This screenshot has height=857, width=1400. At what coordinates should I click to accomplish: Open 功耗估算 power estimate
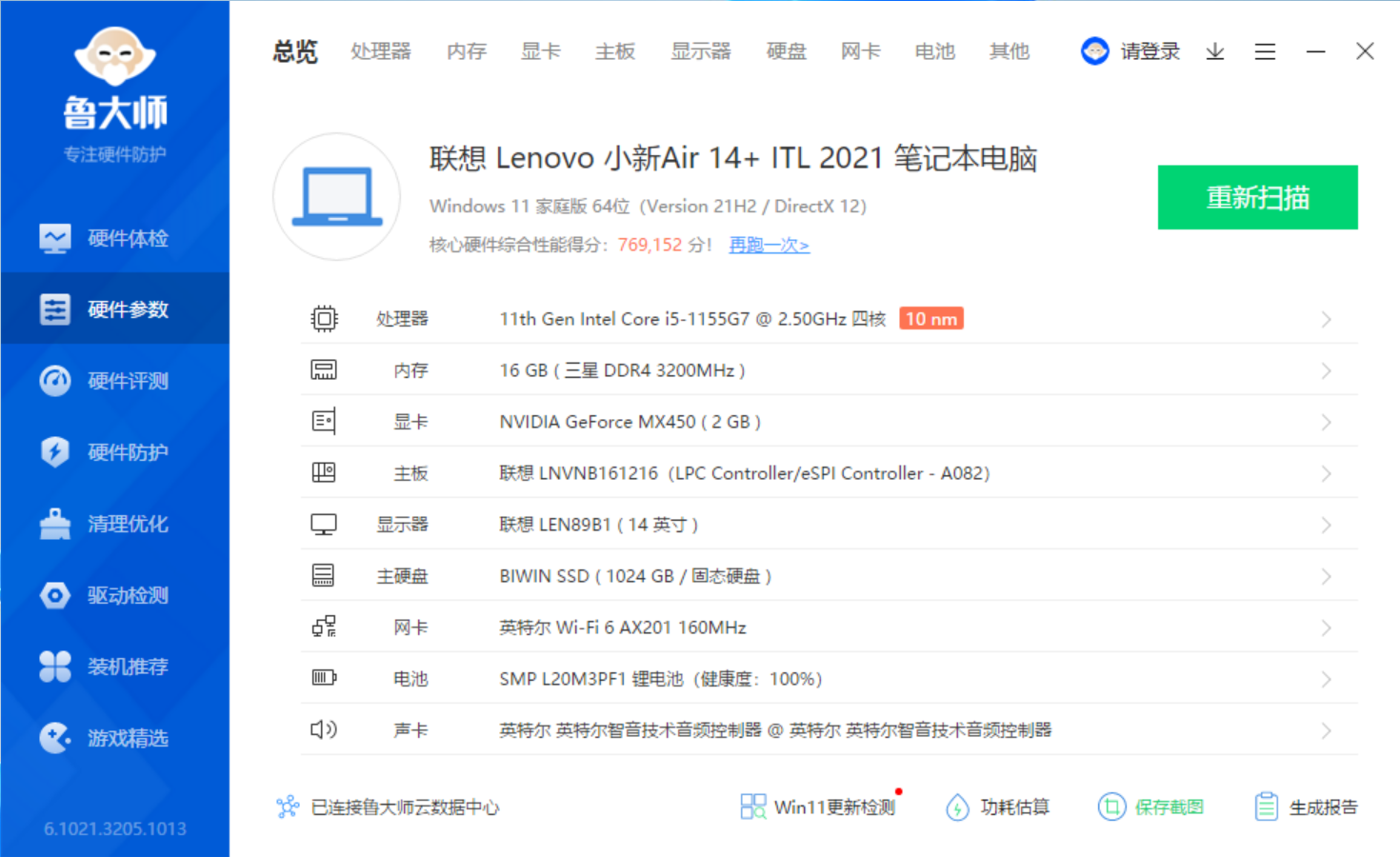(x=998, y=807)
